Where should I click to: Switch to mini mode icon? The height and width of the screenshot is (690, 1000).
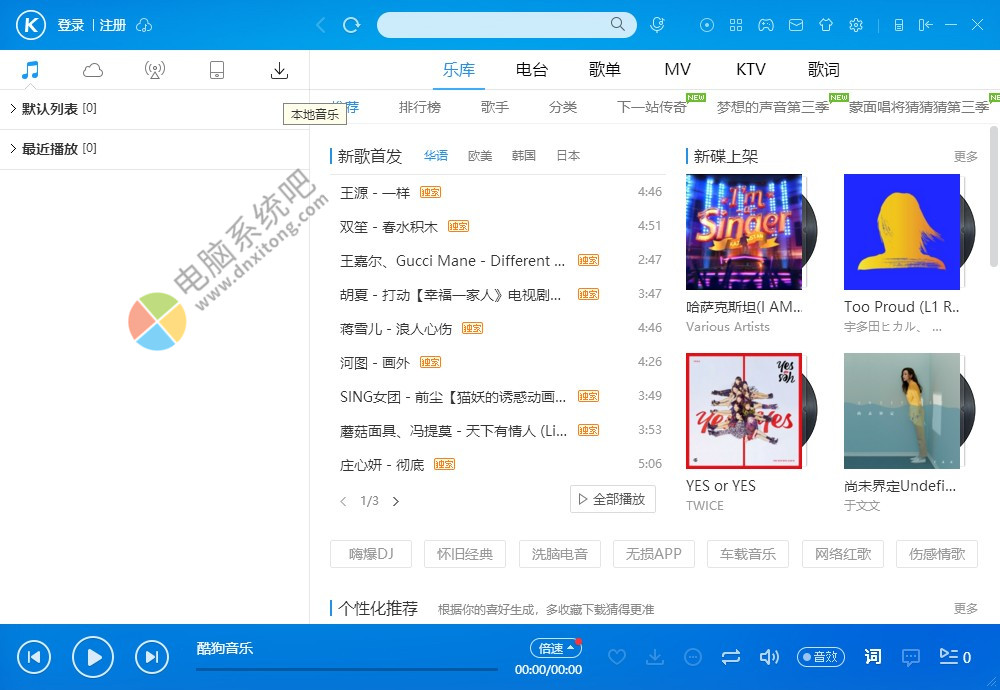(x=925, y=25)
